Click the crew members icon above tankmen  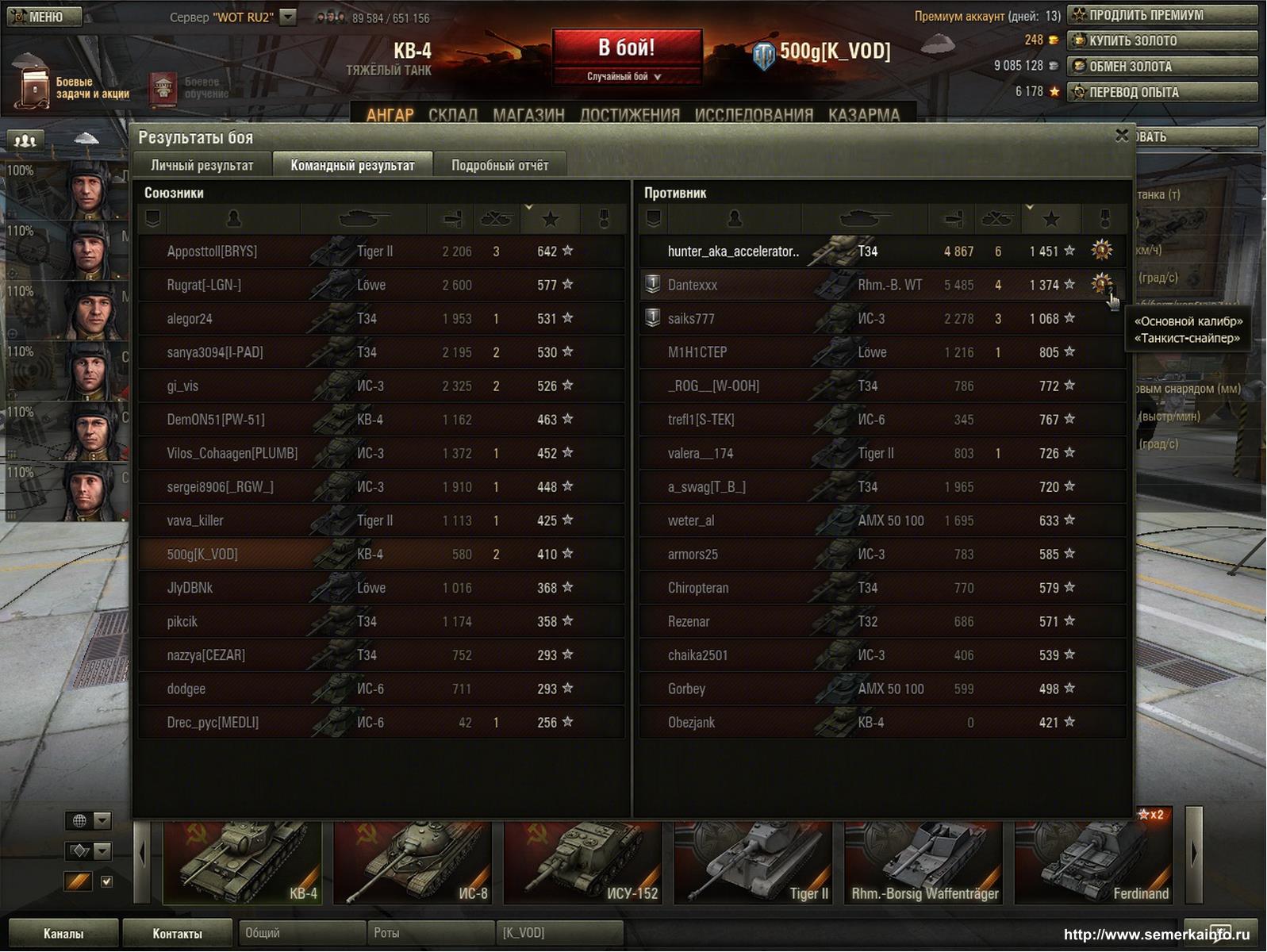[x=25, y=140]
